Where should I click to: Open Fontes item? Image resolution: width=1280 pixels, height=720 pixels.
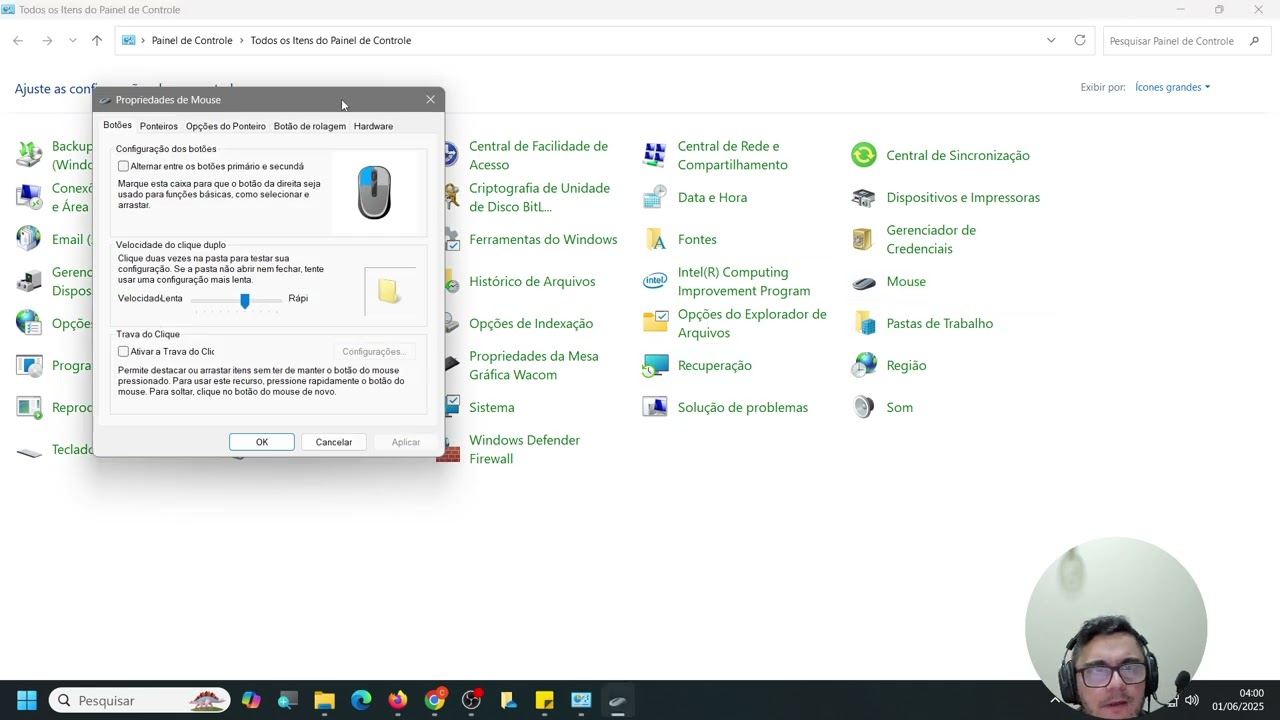click(x=697, y=239)
